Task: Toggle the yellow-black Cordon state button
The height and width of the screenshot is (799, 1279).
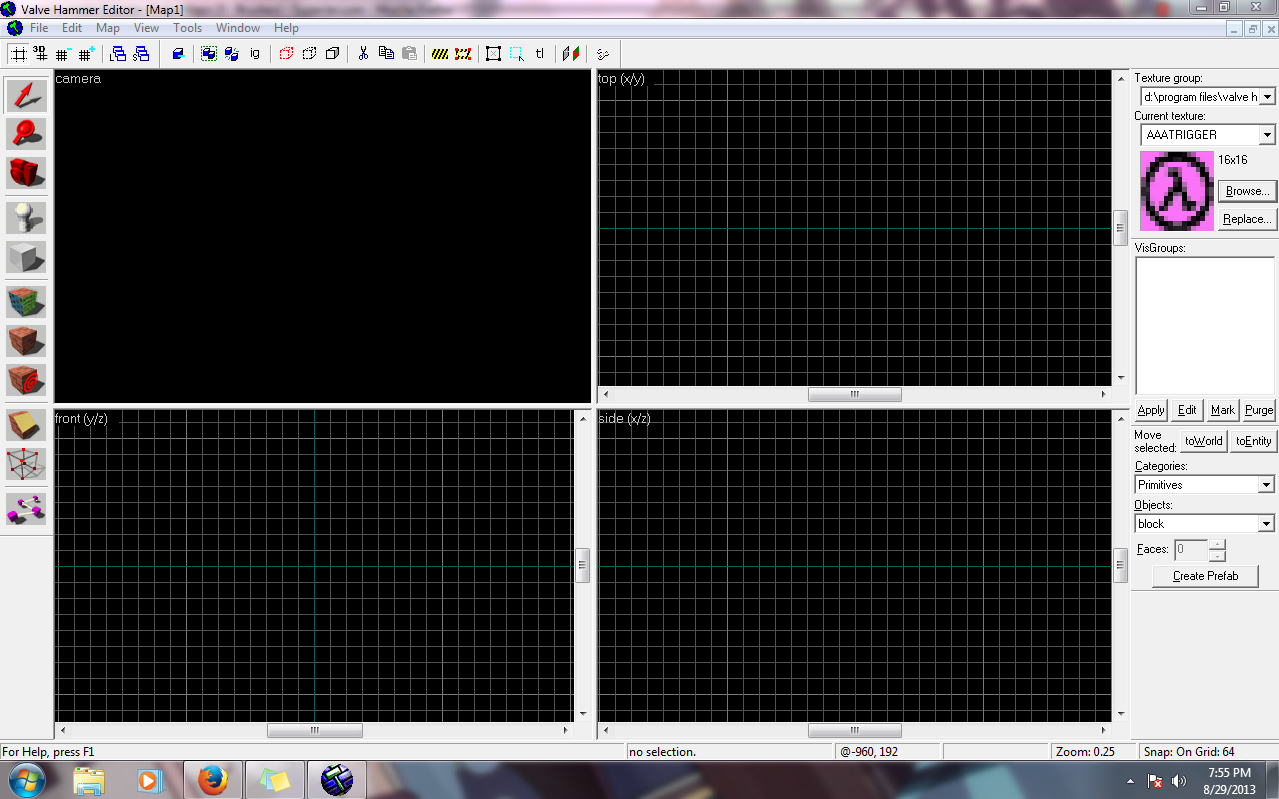Action: coord(440,54)
